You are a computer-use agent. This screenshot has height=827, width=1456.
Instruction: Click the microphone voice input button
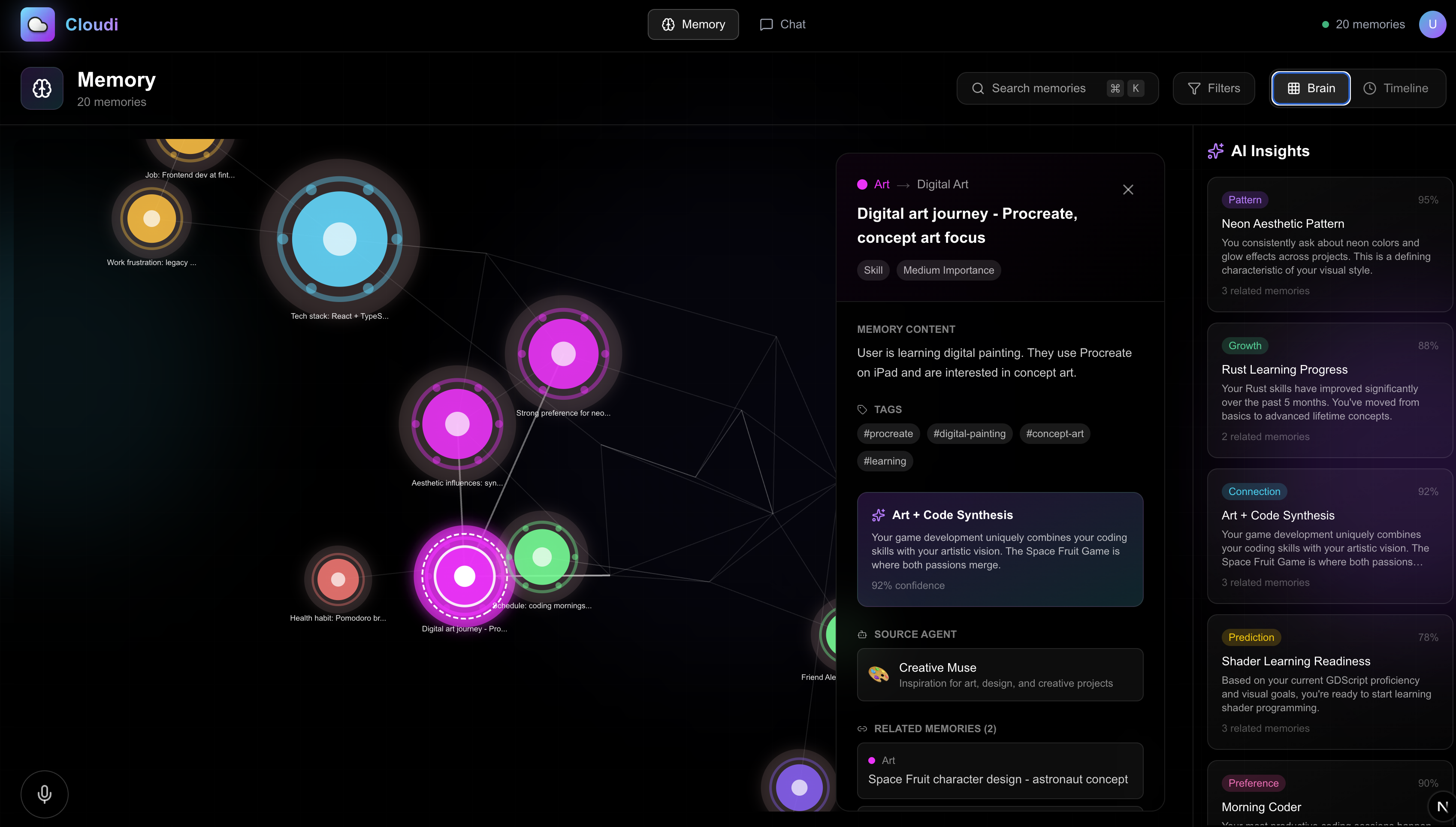pyautogui.click(x=44, y=794)
